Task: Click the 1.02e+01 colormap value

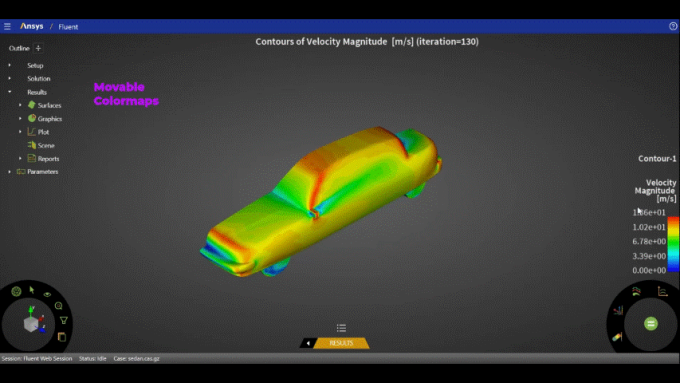Action: point(649,227)
